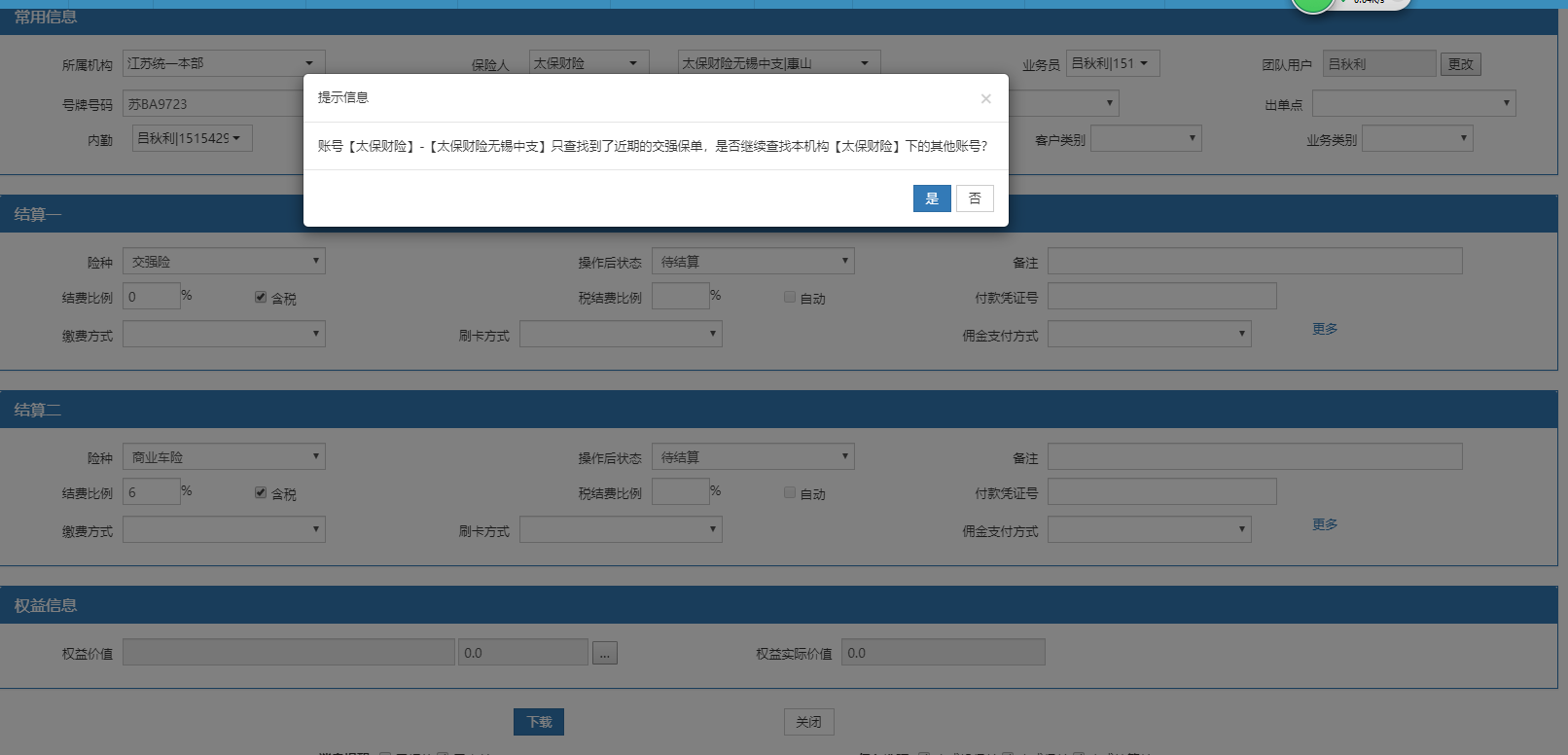Click the 更多 link in 结算二
This screenshot has width=1568, height=755.
(1325, 524)
